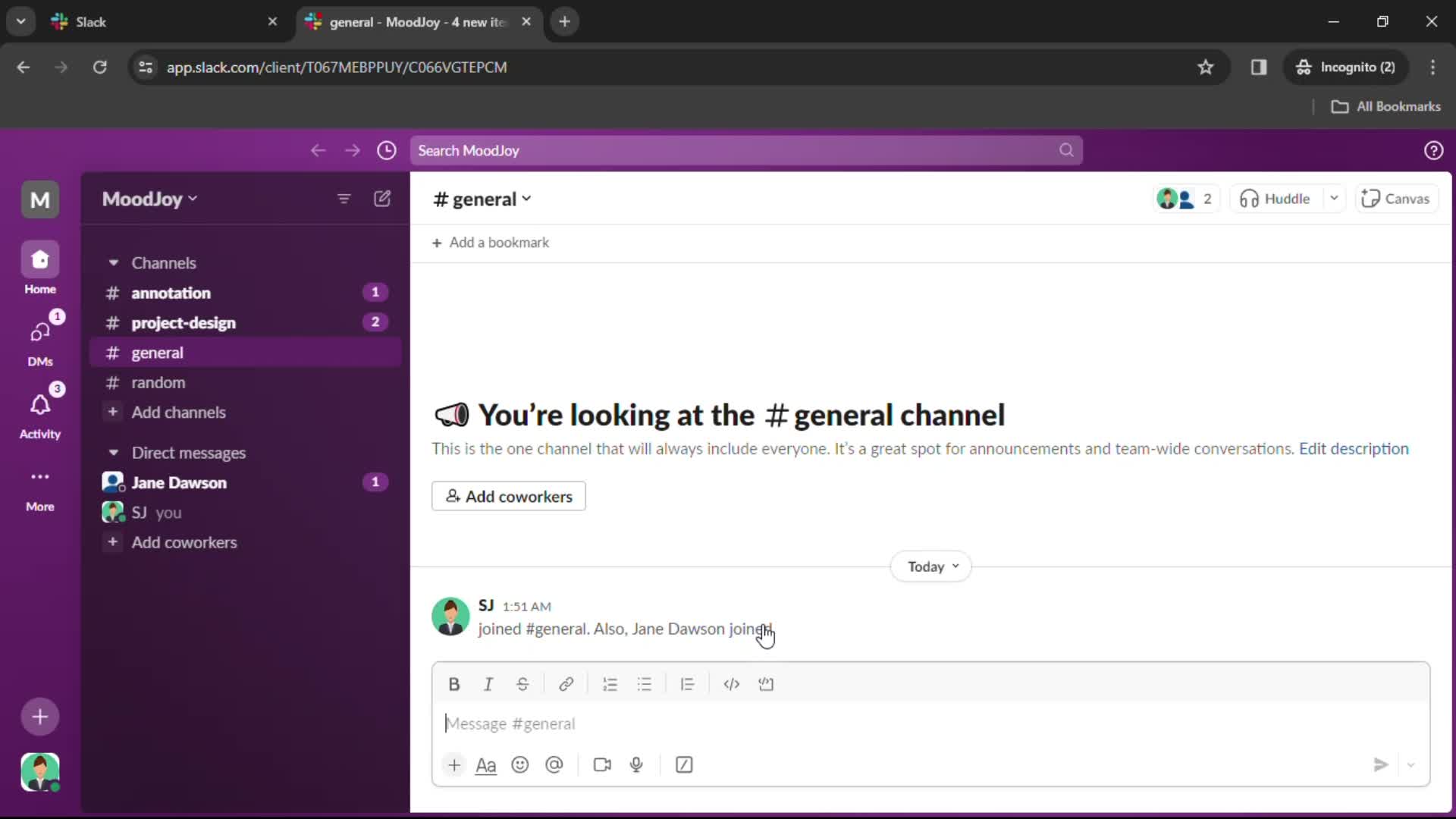Click Add a bookmark
This screenshot has height=819, width=1456.
[x=491, y=243]
